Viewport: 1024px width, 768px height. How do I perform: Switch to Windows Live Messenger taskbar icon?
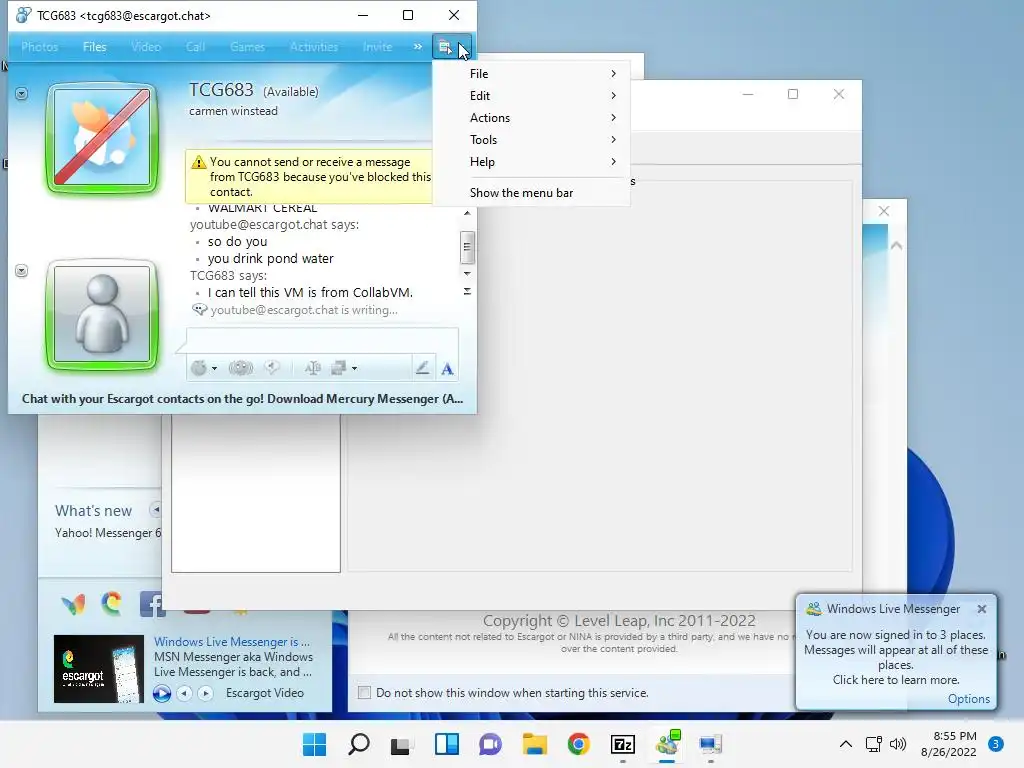click(667, 744)
